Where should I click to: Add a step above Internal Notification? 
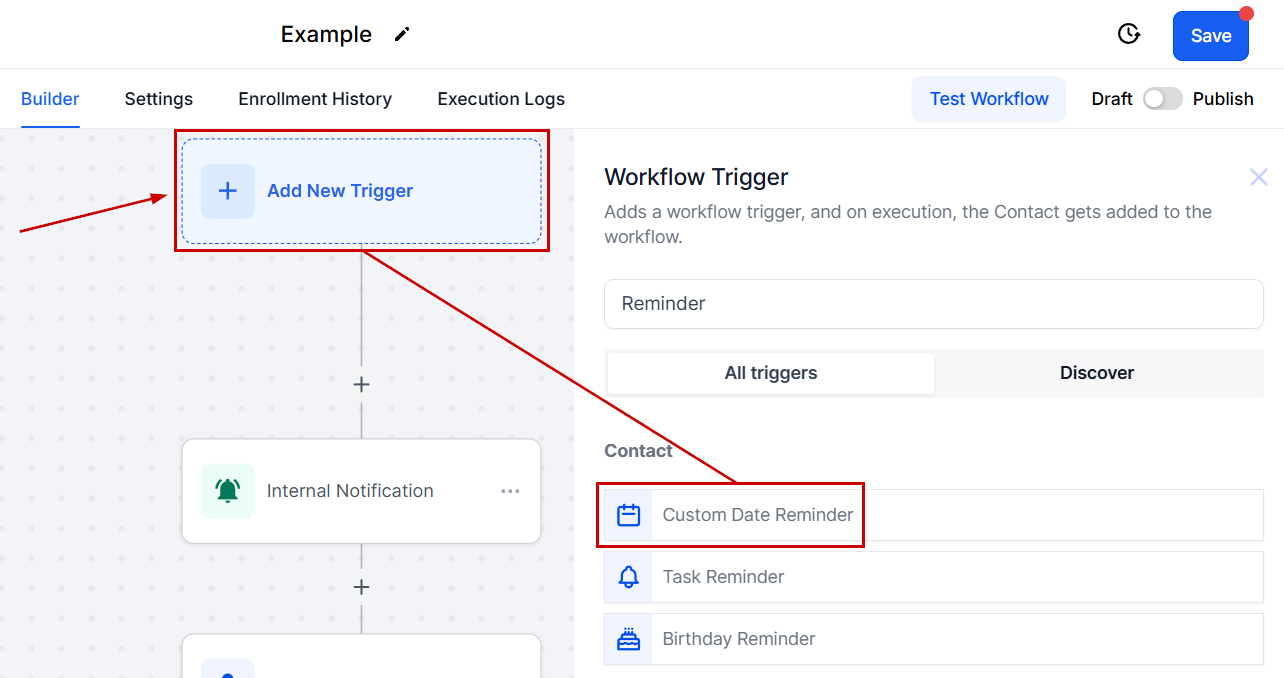coord(361,384)
